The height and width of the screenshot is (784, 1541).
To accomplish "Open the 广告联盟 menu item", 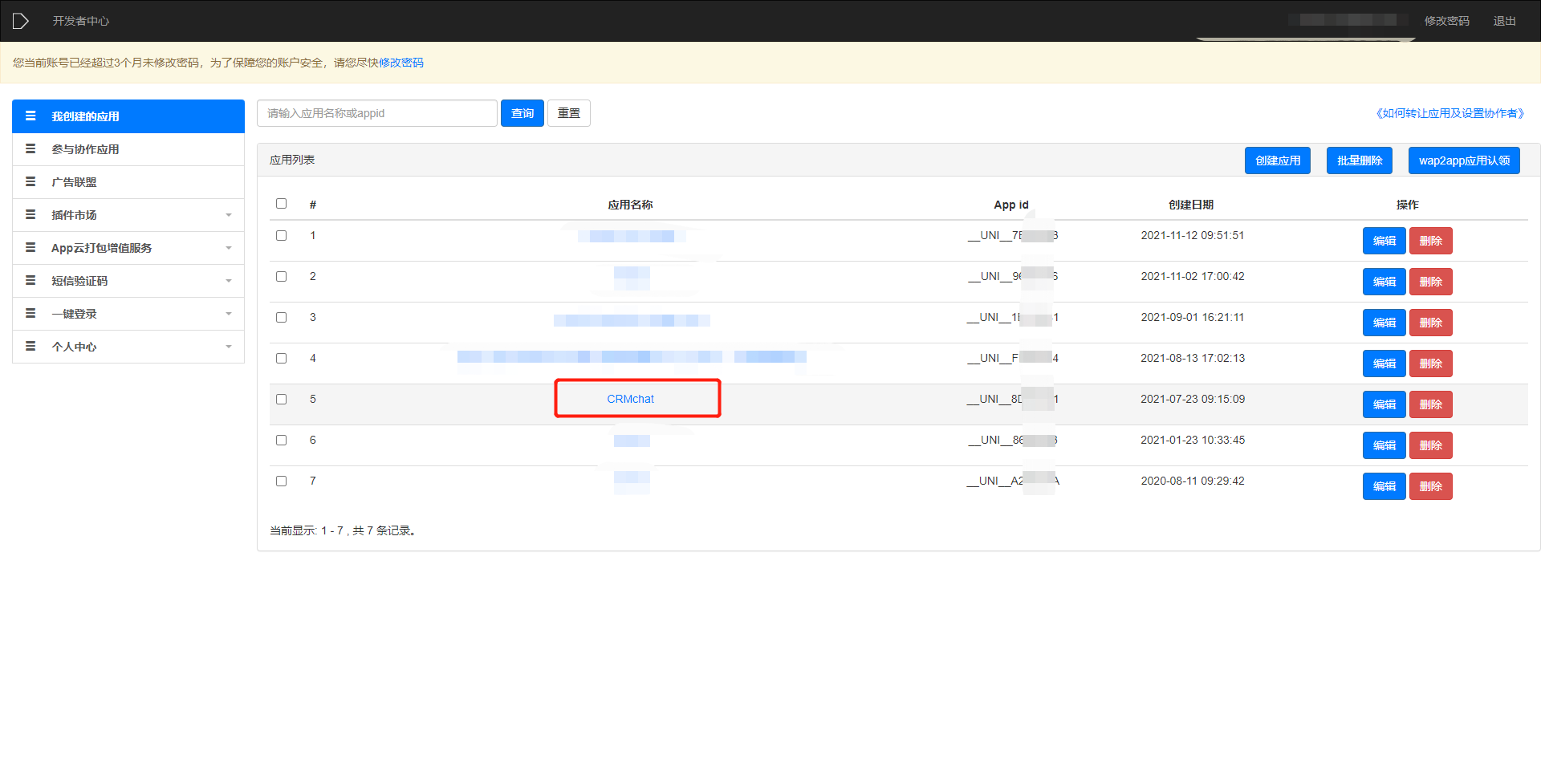I will [74, 182].
